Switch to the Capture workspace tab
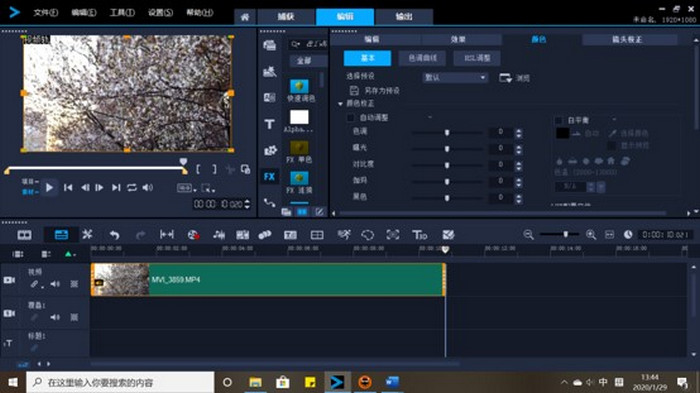Image resolution: width=700 pixels, height=393 pixels. 286,17
